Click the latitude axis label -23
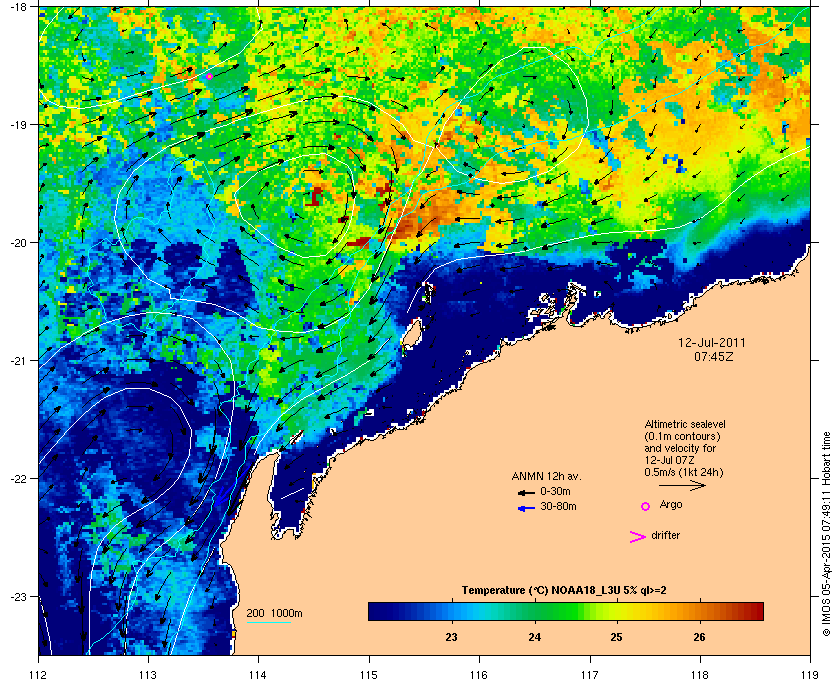 (18, 596)
